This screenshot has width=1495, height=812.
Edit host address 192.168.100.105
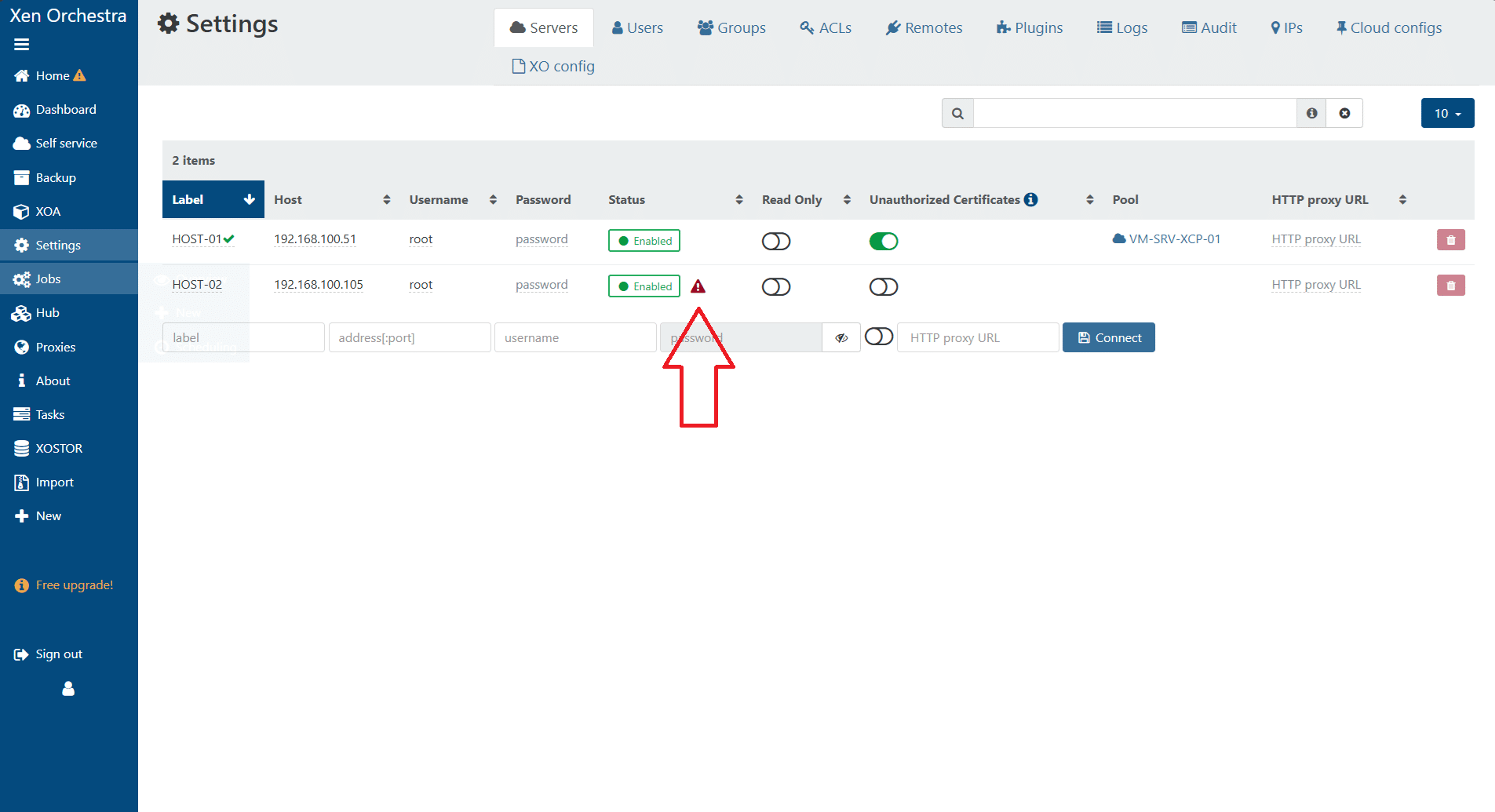[319, 285]
